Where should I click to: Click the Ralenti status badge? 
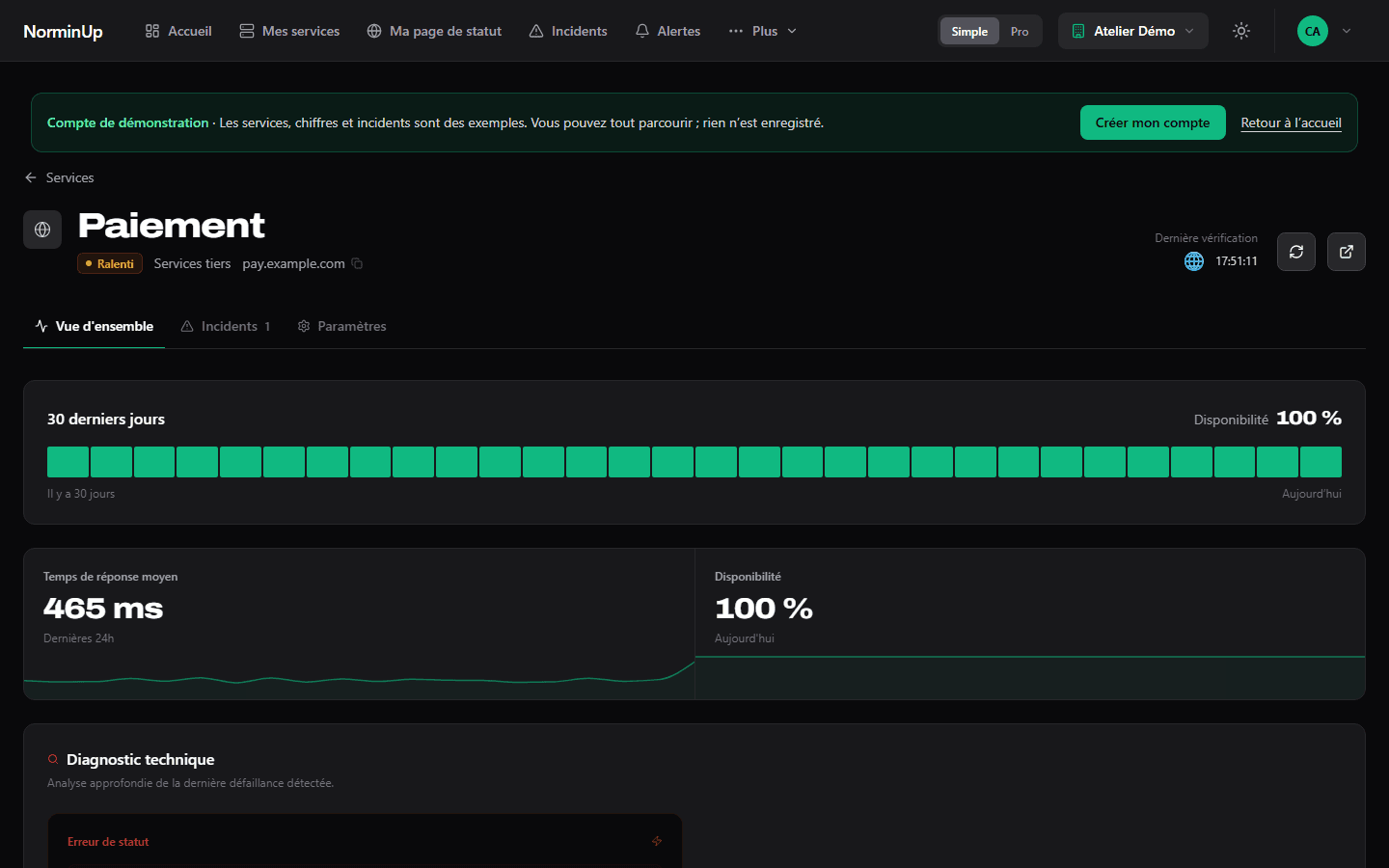(110, 263)
